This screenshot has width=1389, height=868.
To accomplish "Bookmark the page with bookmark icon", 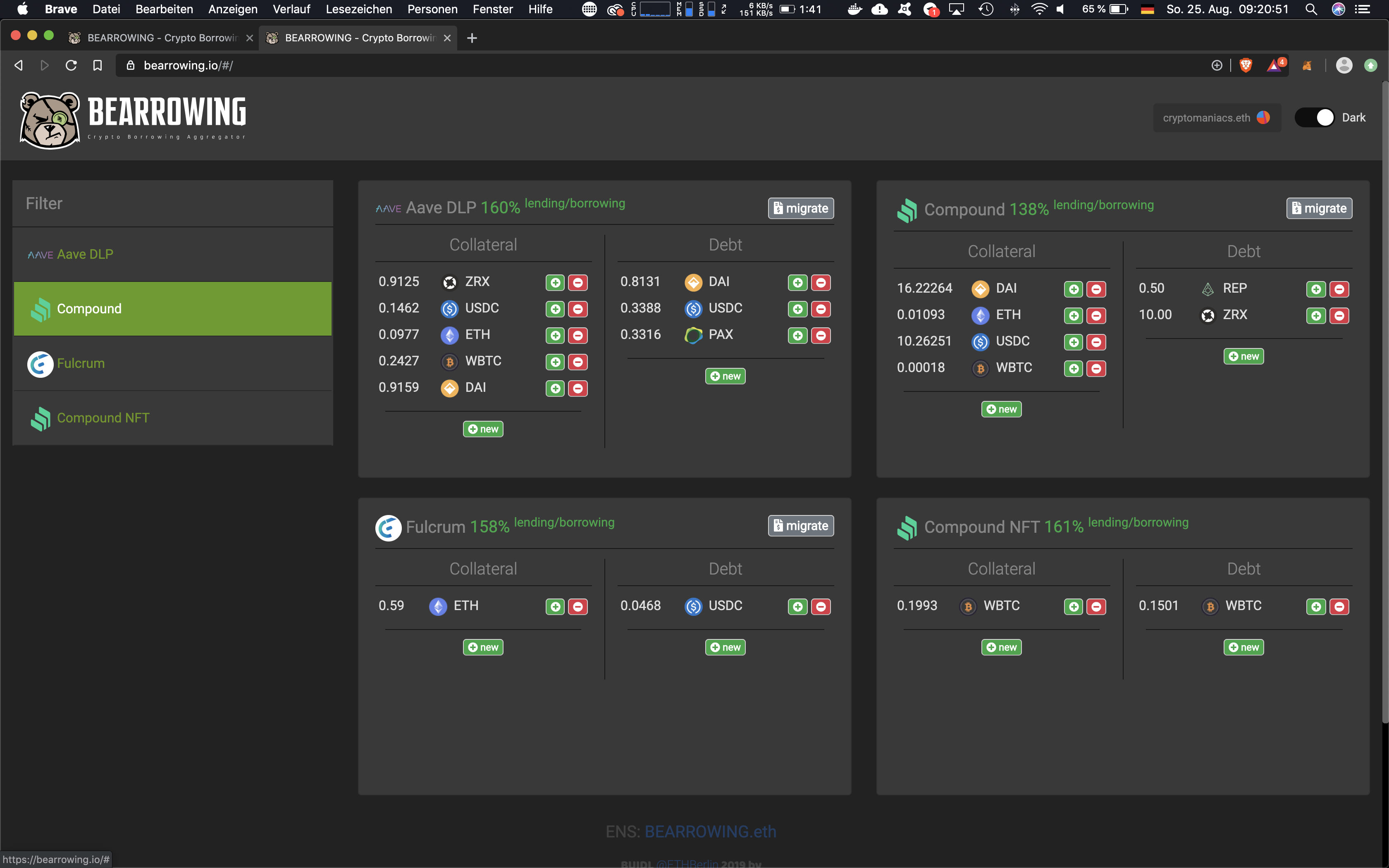I will (98, 65).
